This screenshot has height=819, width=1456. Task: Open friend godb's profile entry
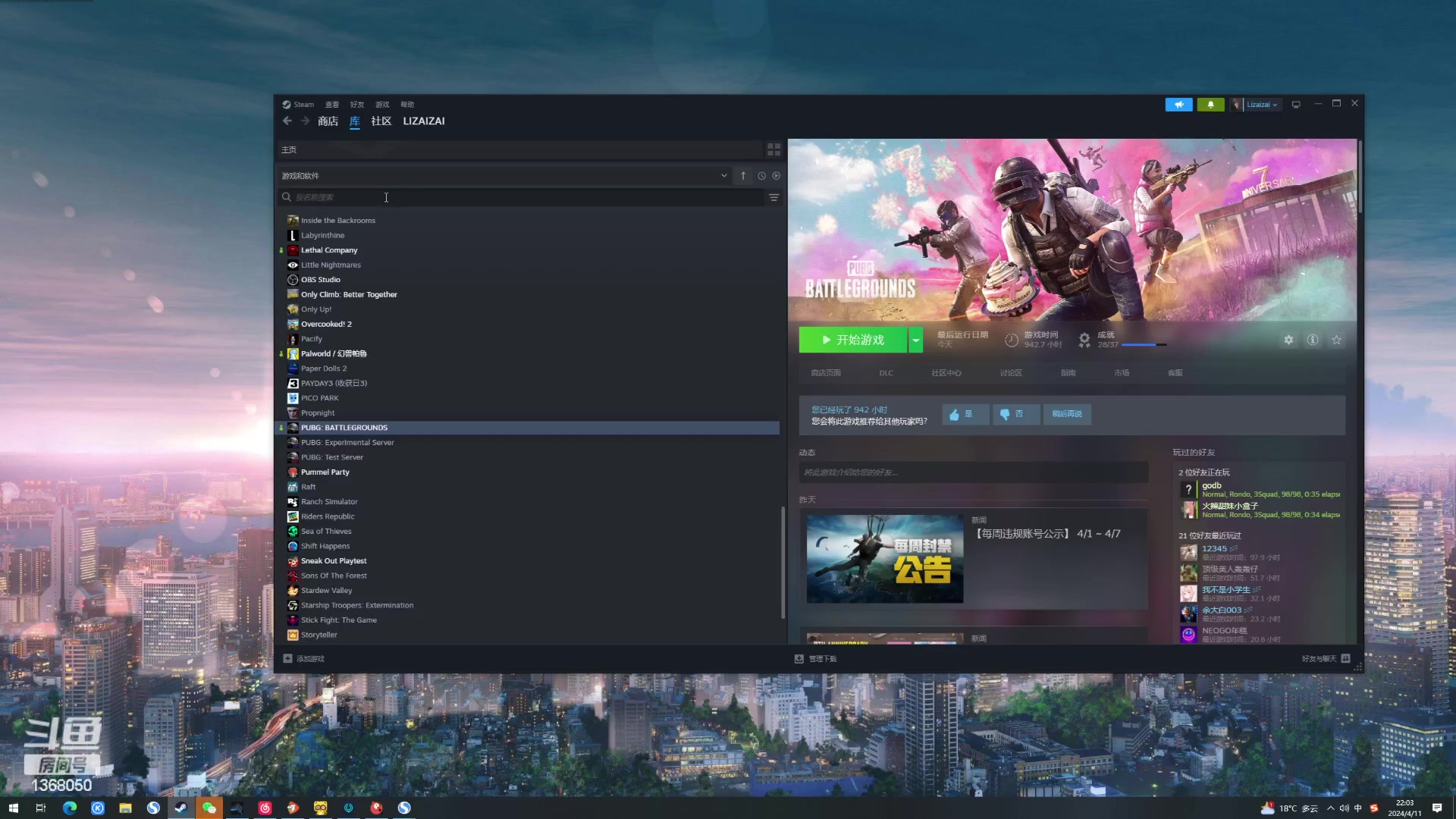1260,490
